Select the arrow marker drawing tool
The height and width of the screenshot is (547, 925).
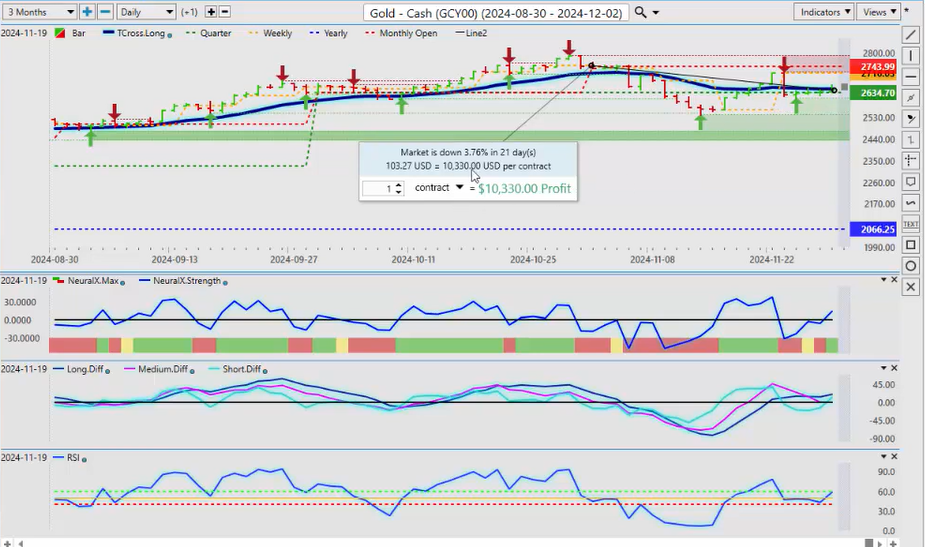point(911,119)
